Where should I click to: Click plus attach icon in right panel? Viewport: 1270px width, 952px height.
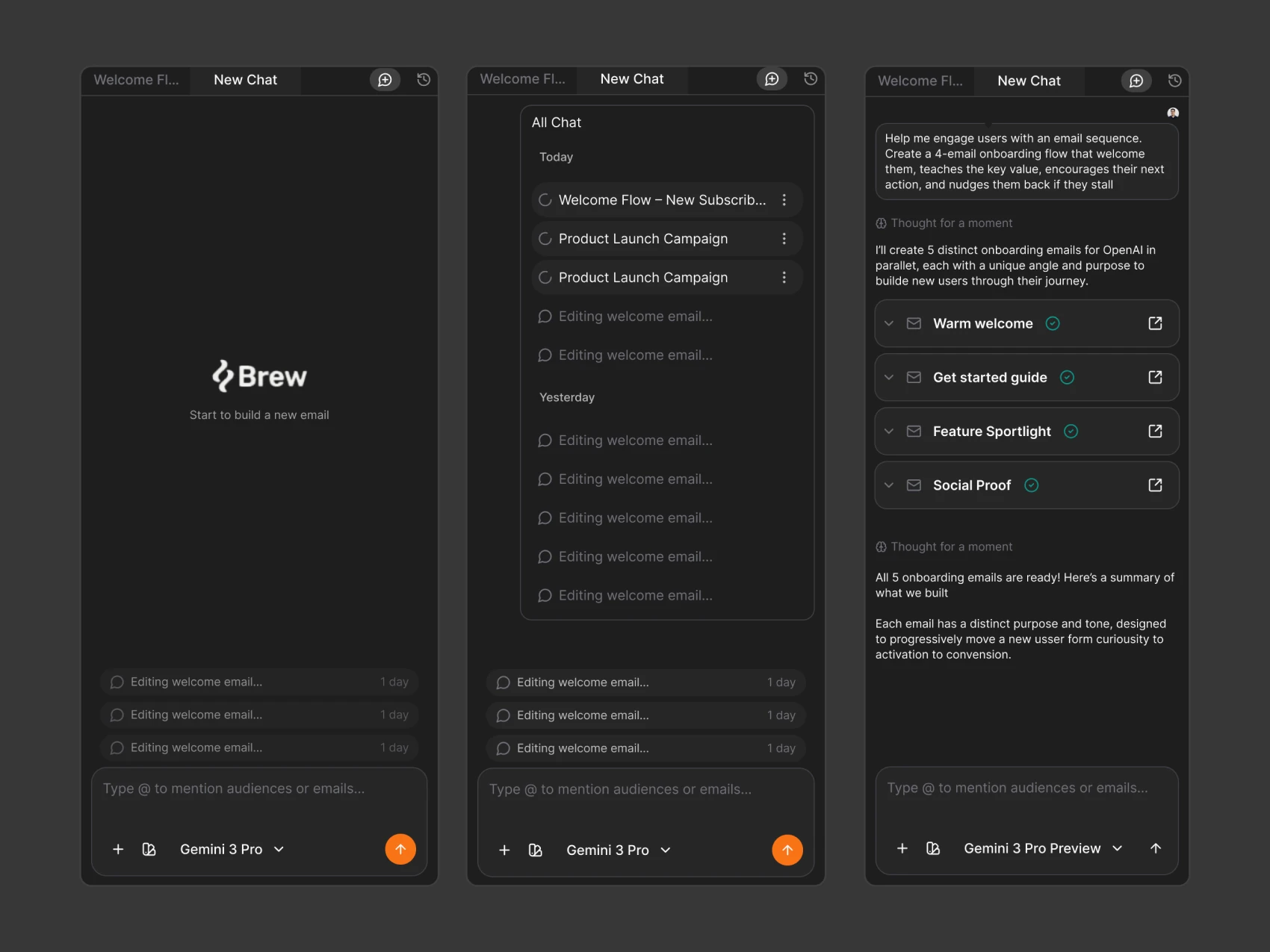pyautogui.click(x=902, y=848)
